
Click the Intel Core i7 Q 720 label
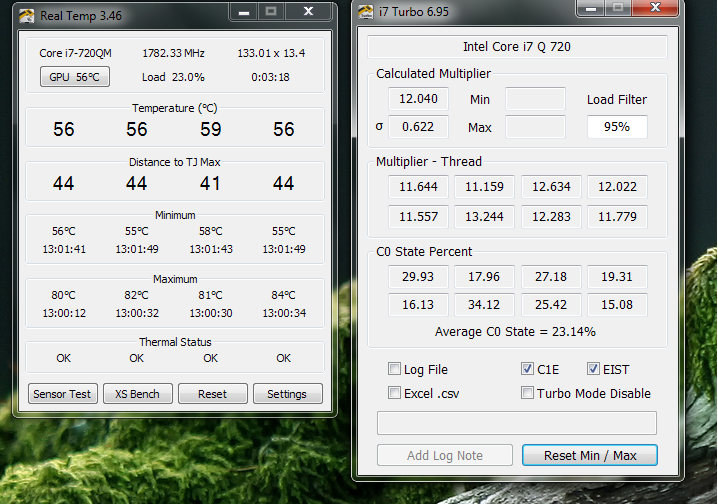tap(517, 47)
